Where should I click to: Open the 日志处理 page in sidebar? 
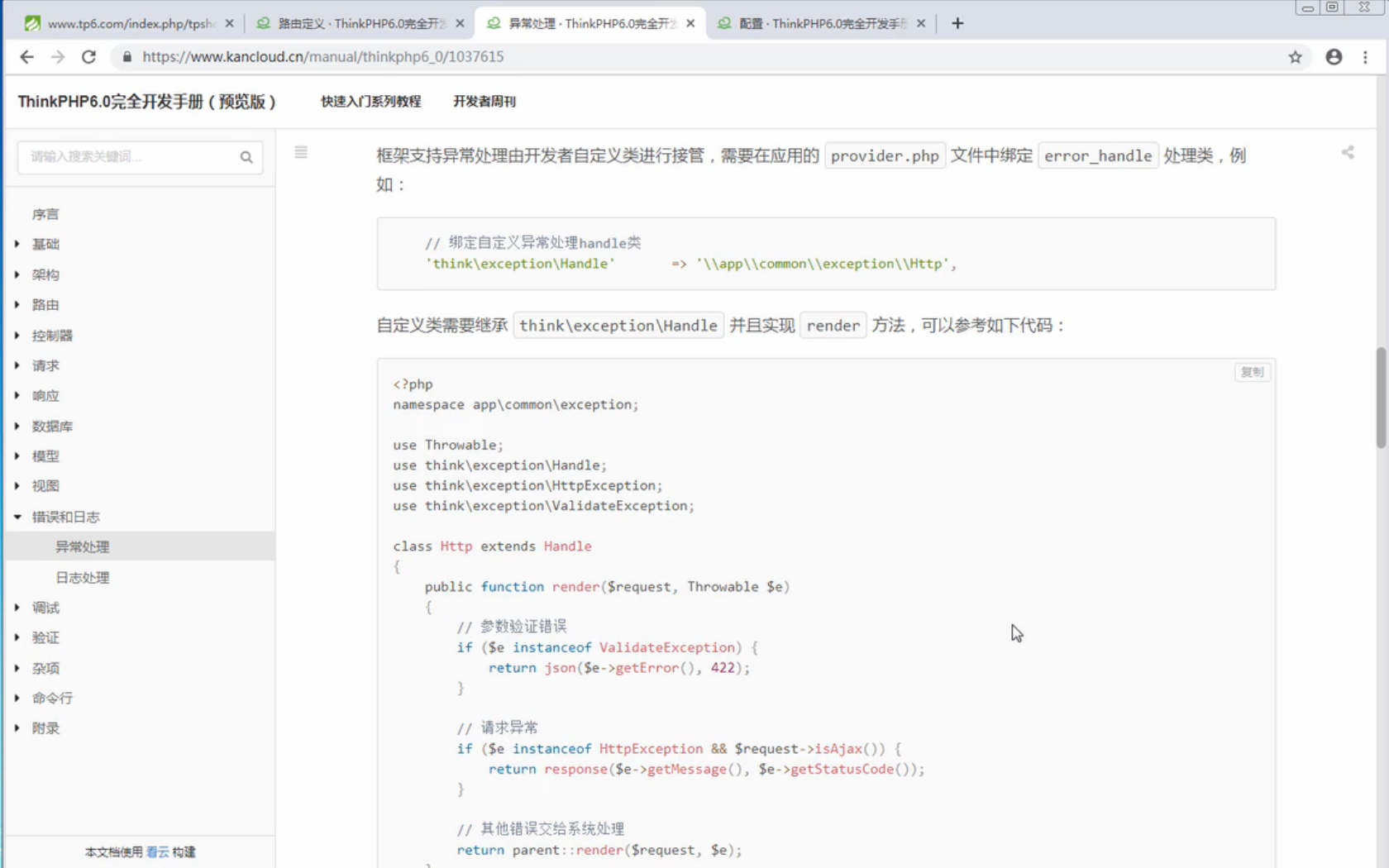click(83, 577)
